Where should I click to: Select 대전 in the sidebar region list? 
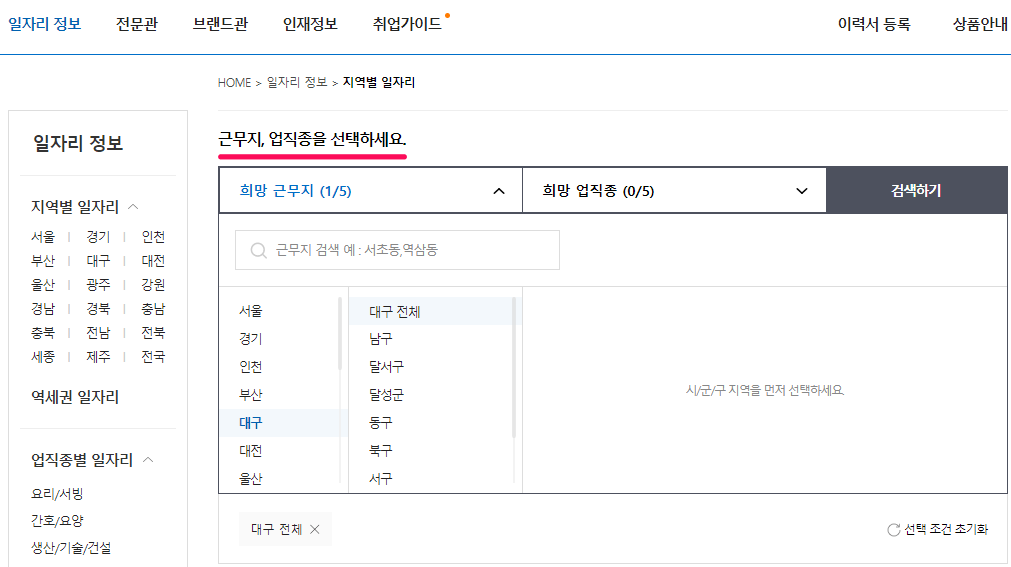point(153,261)
